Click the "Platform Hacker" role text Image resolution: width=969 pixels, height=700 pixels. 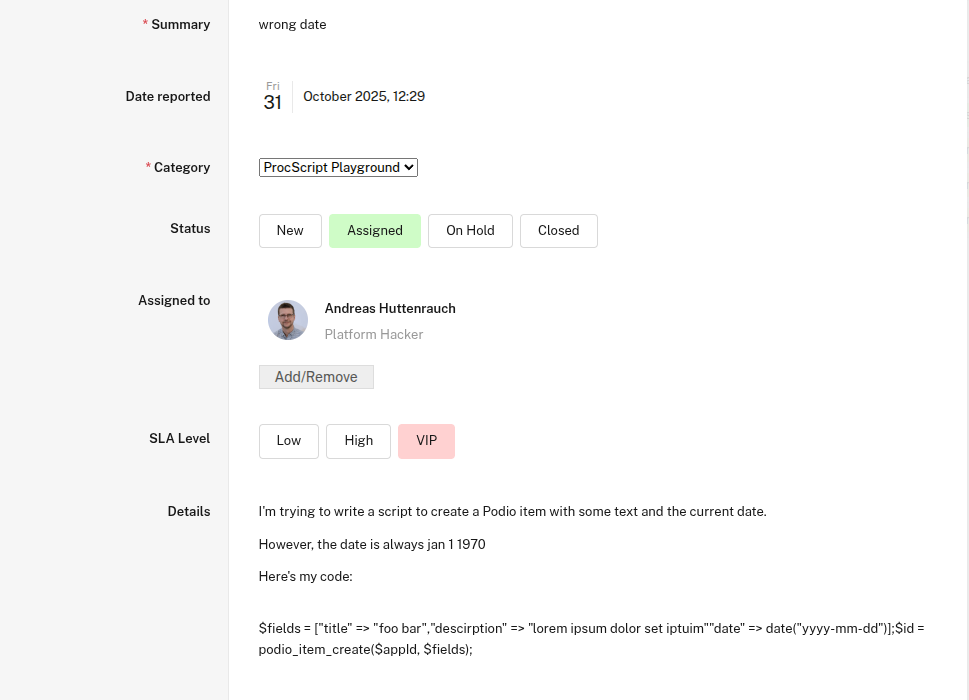click(374, 335)
